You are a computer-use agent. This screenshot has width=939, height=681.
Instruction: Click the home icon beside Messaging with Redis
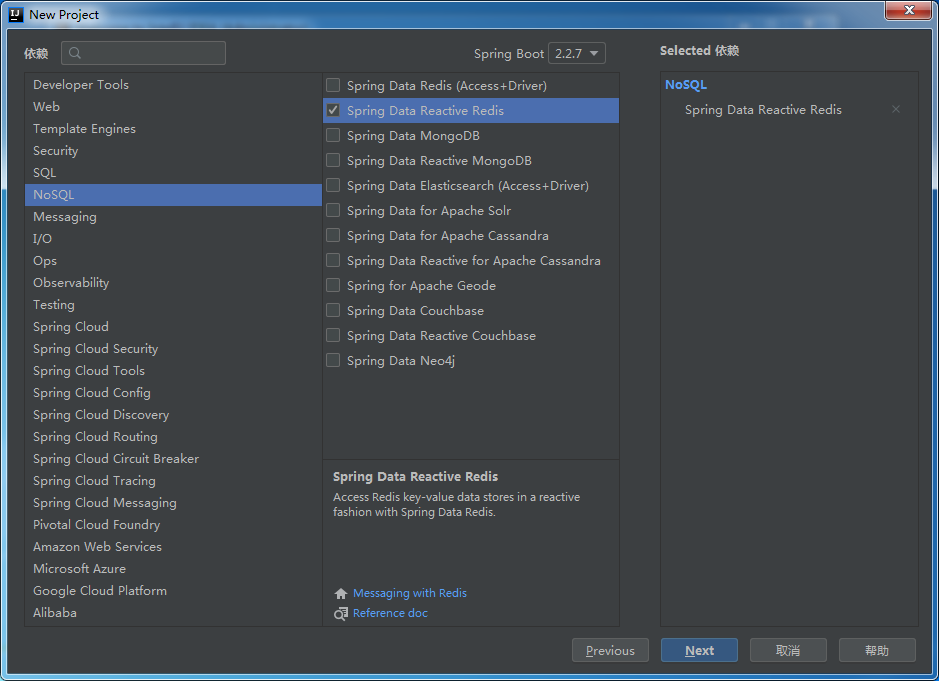(x=341, y=594)
